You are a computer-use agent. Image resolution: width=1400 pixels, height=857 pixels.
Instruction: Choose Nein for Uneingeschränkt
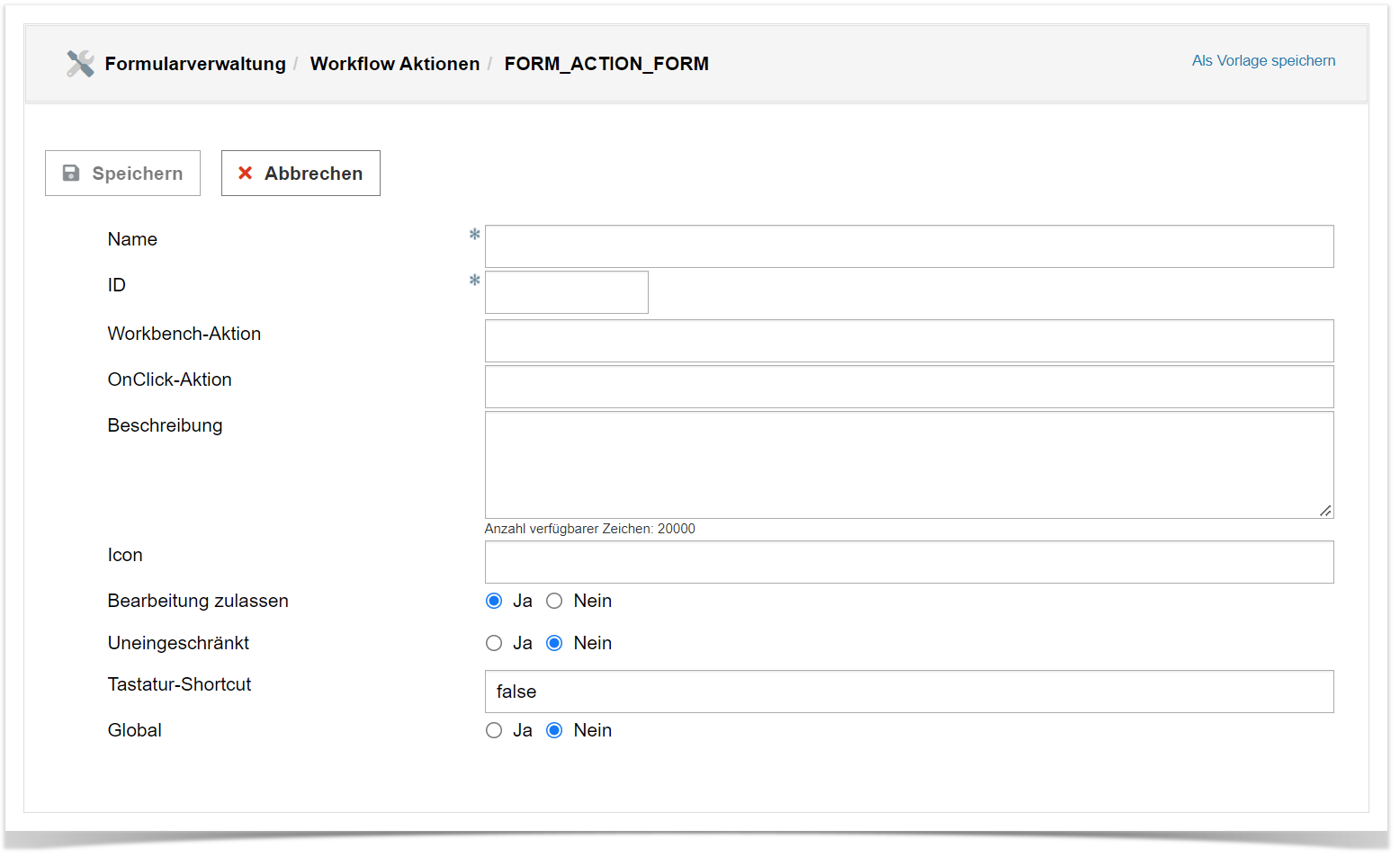click(554, 643)
